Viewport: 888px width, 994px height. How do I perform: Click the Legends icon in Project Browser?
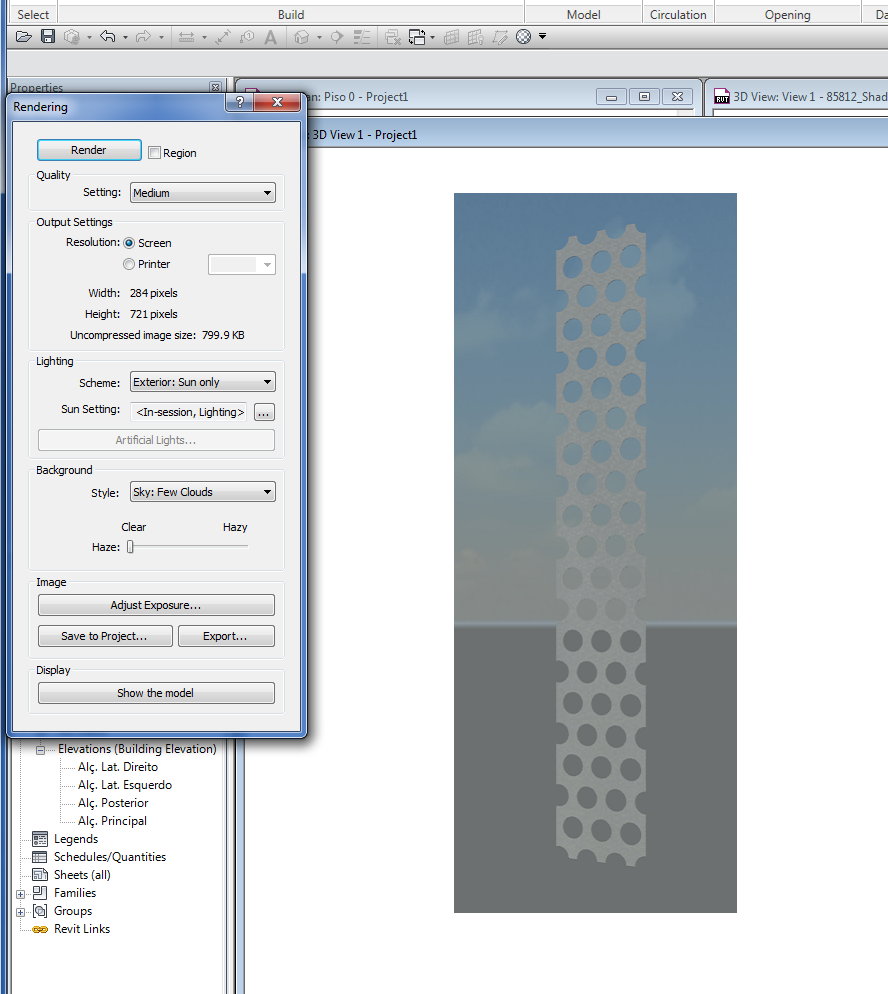40,839
